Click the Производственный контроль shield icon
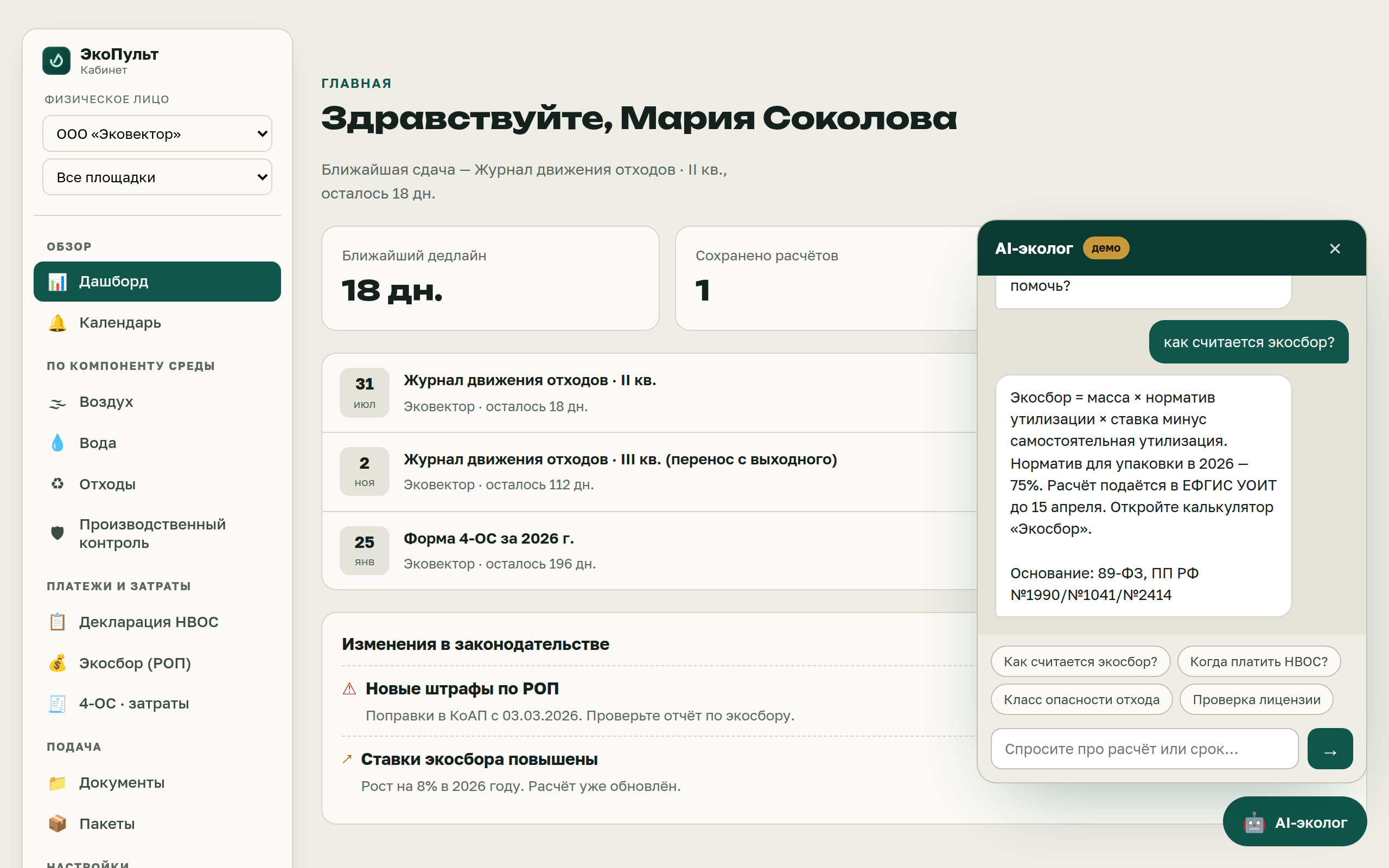Viewport: 1389px width, 868px height. click(x=58, y=533)
